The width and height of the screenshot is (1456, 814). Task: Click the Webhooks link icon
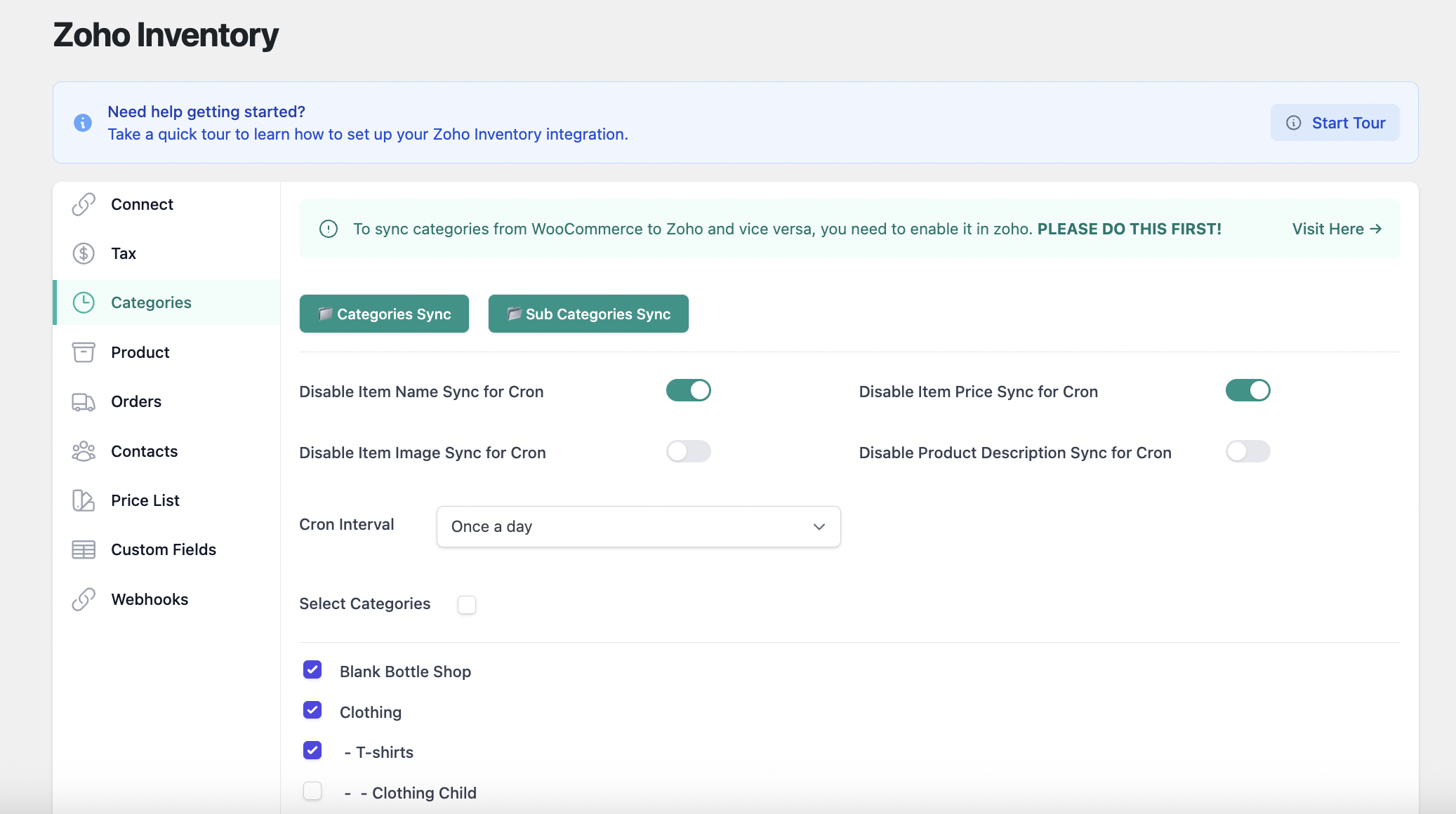pos(84,599)
